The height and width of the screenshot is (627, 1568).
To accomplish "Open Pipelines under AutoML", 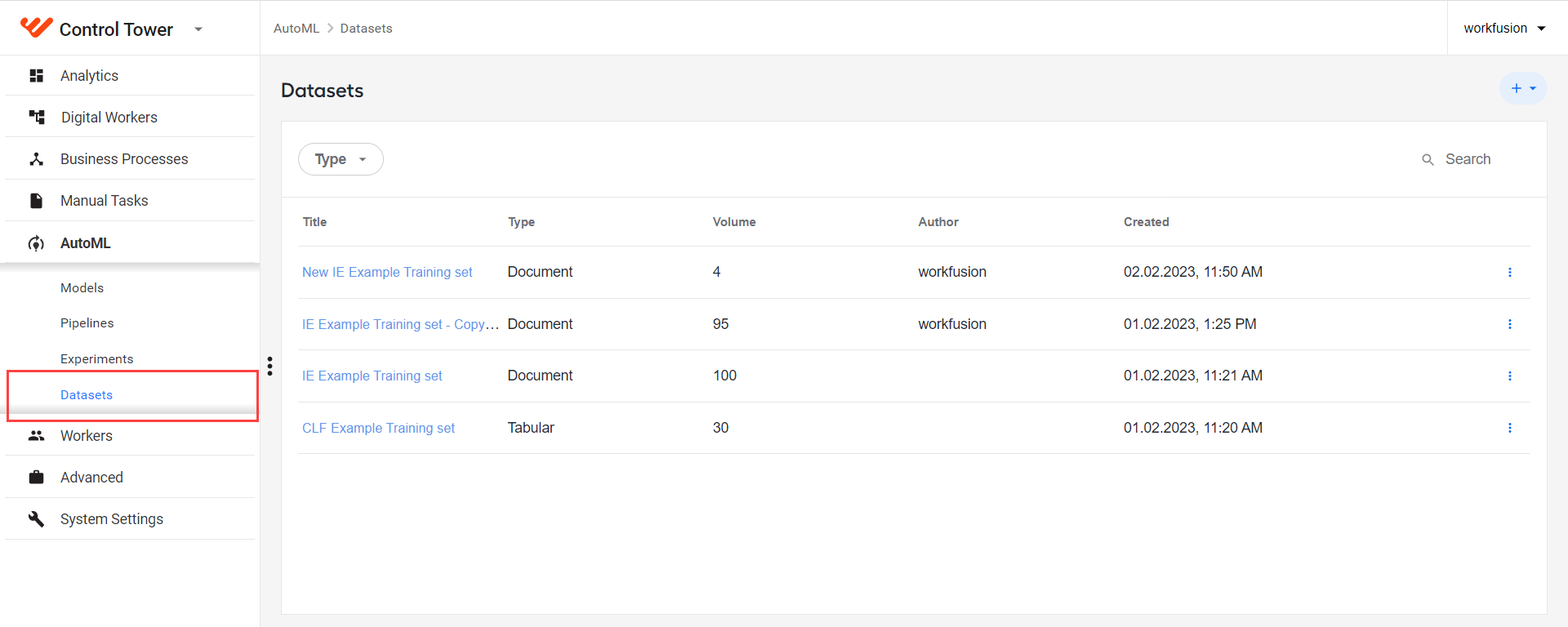I will 87,323.
